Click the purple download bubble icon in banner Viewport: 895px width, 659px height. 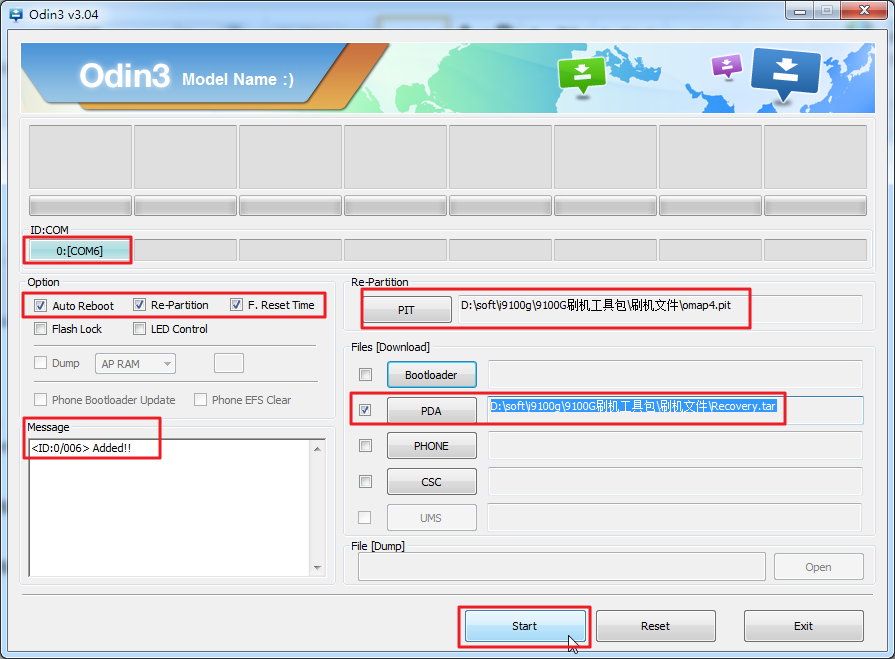pos(727,66)
